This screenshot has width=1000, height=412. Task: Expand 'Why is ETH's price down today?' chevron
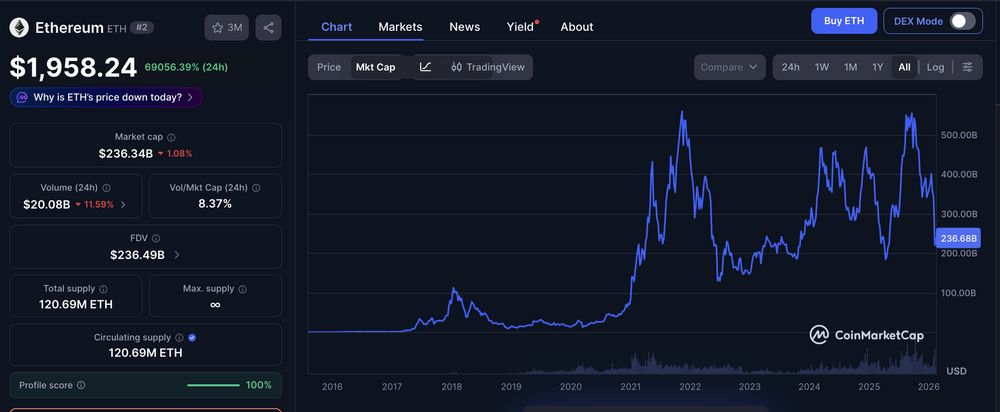click(x=191, y=98)
